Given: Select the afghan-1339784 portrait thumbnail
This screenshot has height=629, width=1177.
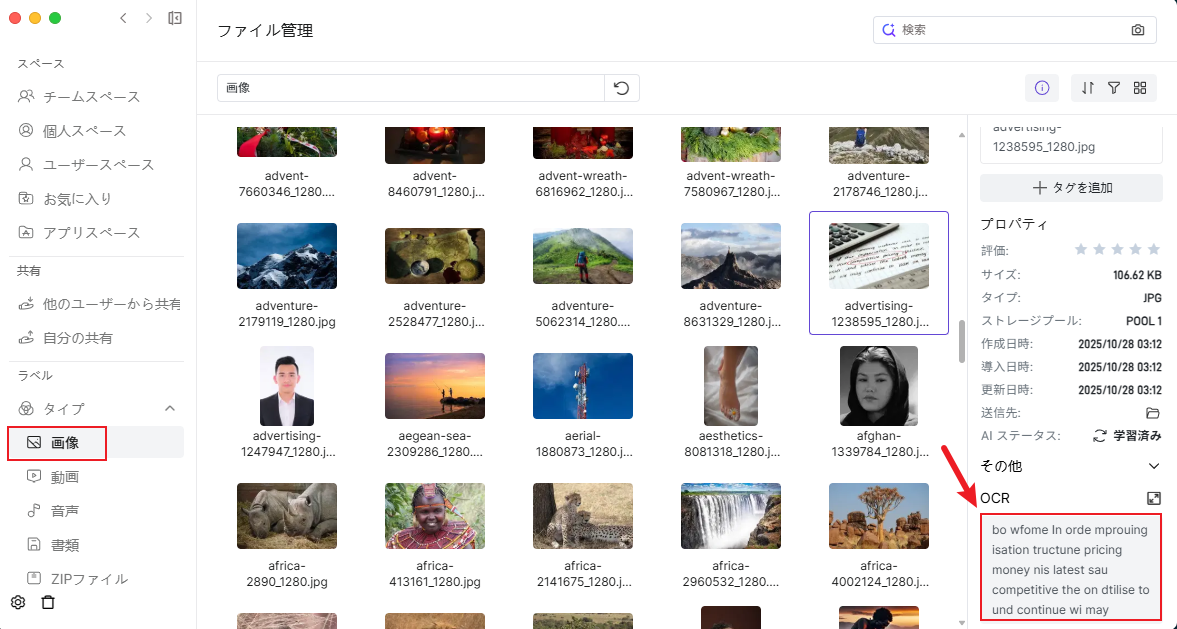Looking at the screenshot, I should coord(879,386).
